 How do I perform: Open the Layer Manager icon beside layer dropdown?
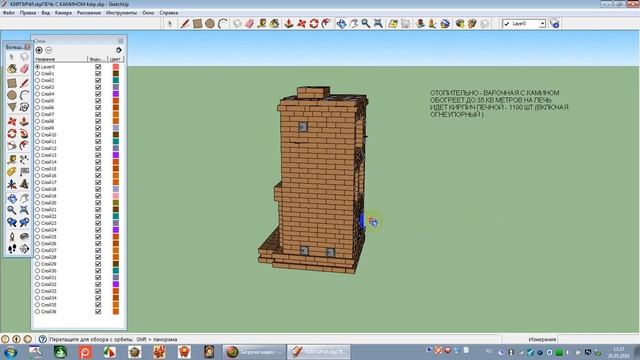[554, 24]
